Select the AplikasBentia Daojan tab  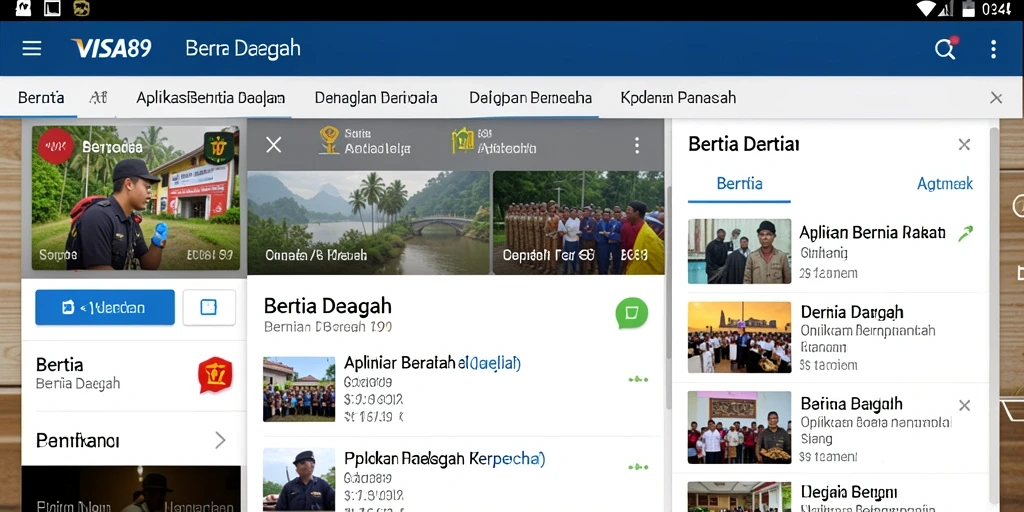tap(210, 98)
